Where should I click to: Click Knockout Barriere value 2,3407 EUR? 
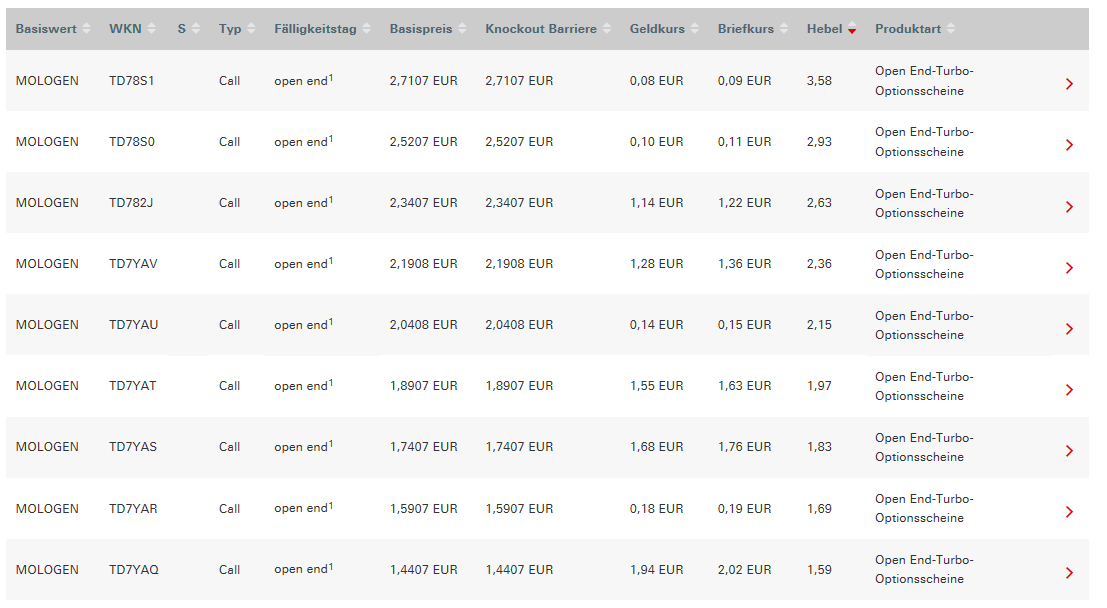[x=519, y=203]
